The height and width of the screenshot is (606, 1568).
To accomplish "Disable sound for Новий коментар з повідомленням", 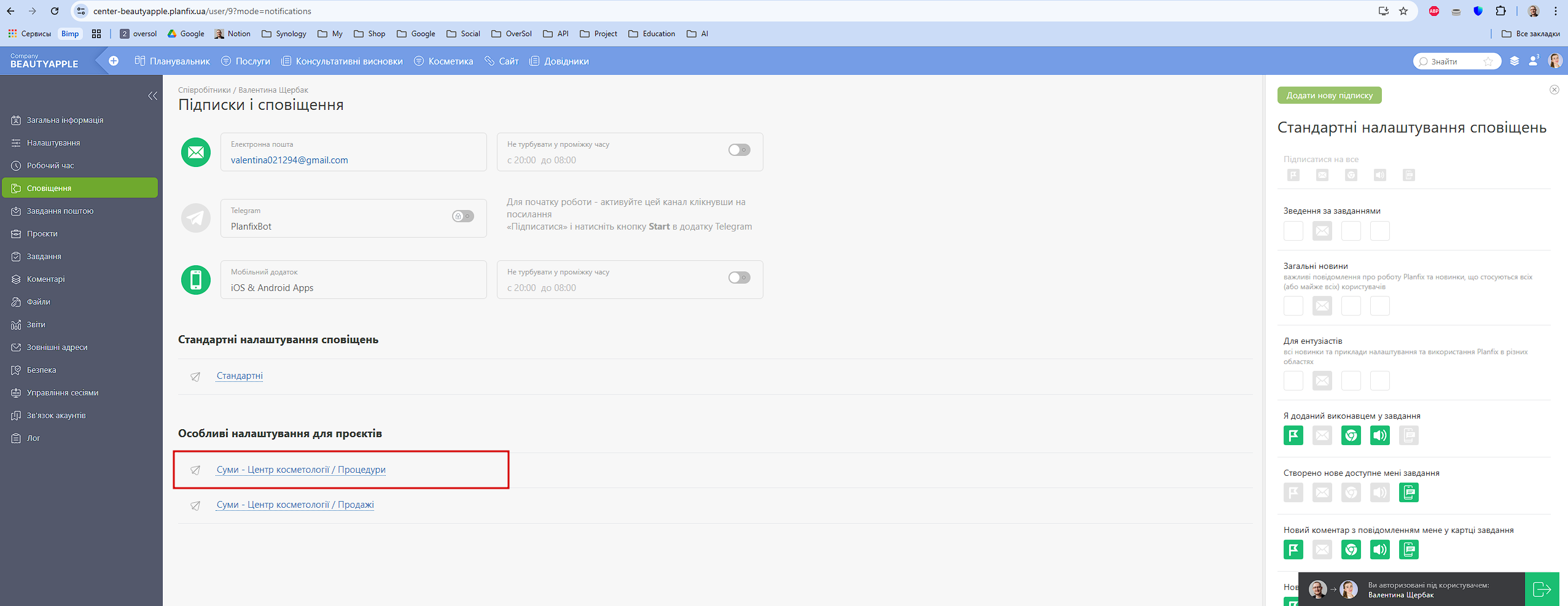I will (1380, 550).
